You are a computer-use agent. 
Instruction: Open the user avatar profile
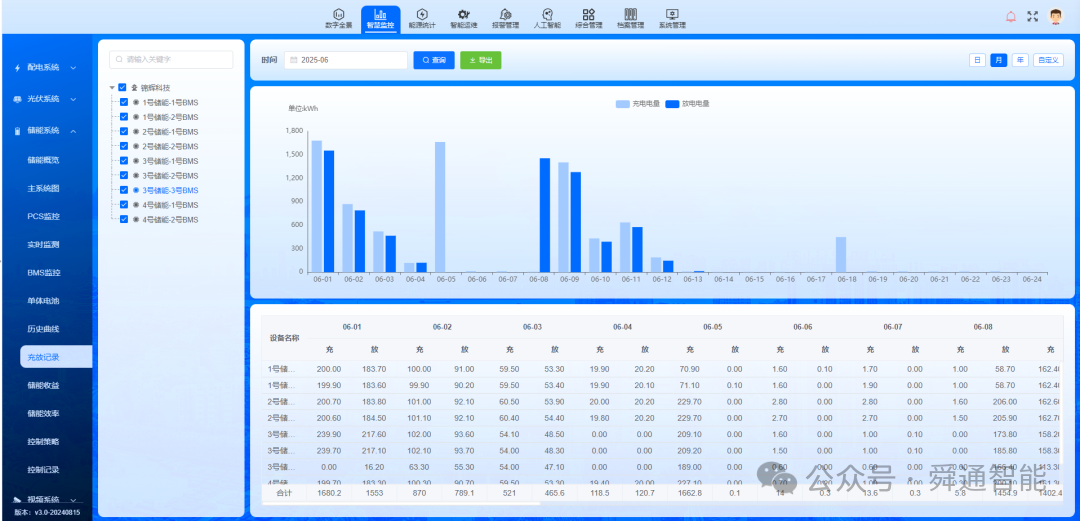click(x=1056, y=17)
